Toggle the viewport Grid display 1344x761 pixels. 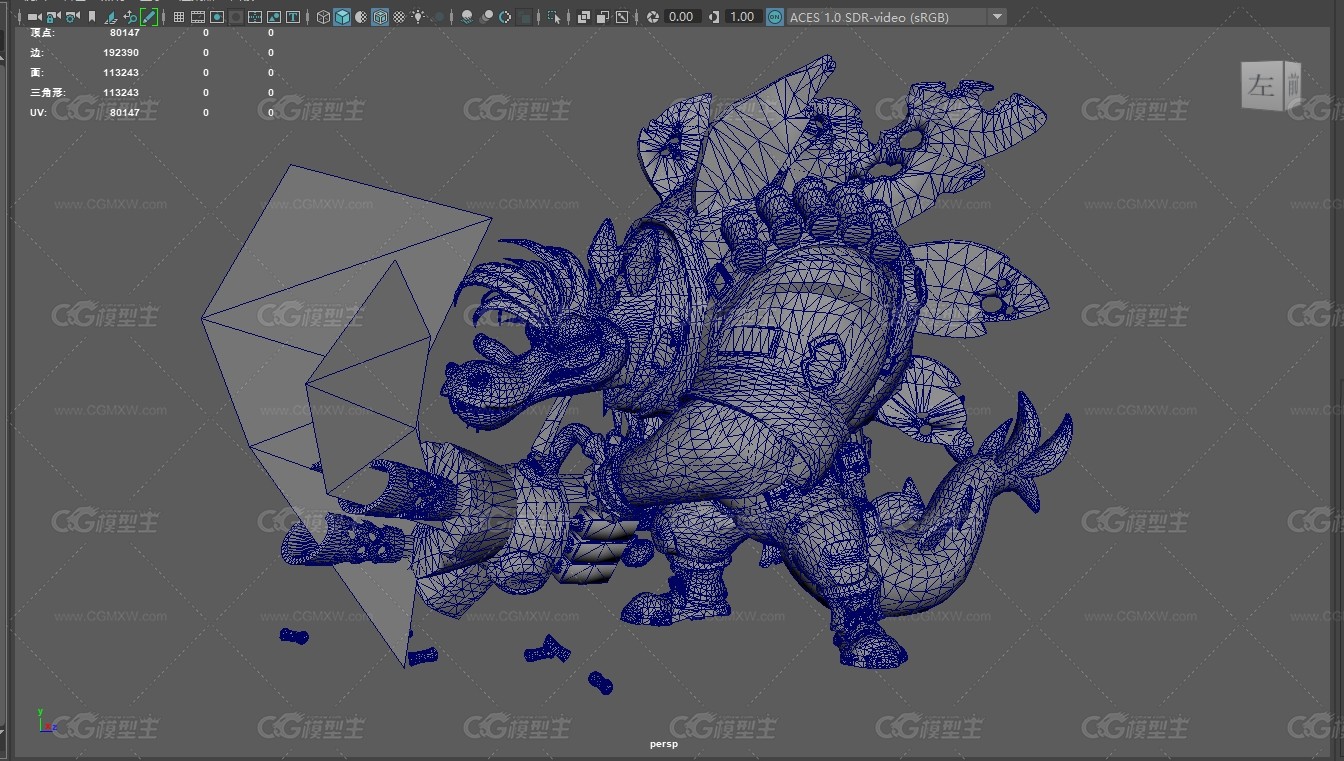pos(179,17)
